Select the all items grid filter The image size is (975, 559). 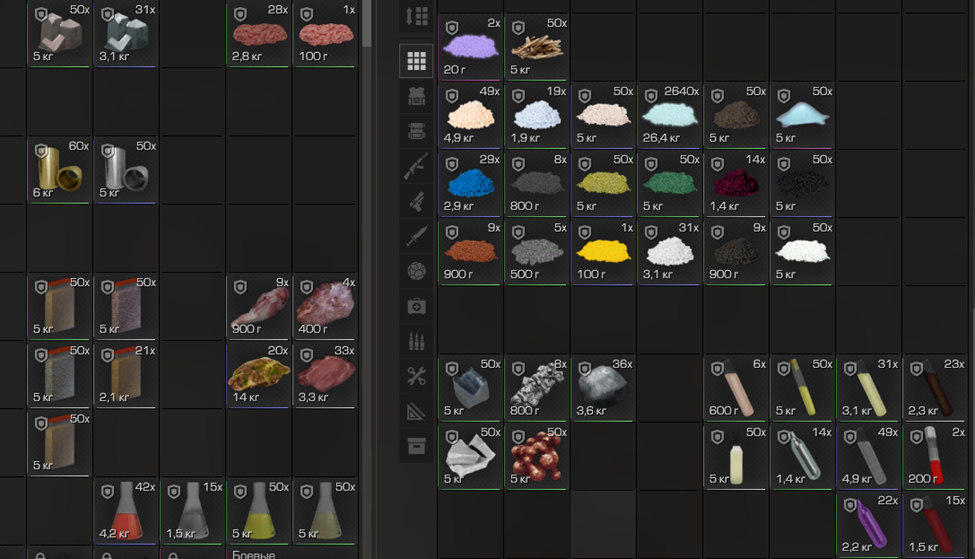pos(416,61)
